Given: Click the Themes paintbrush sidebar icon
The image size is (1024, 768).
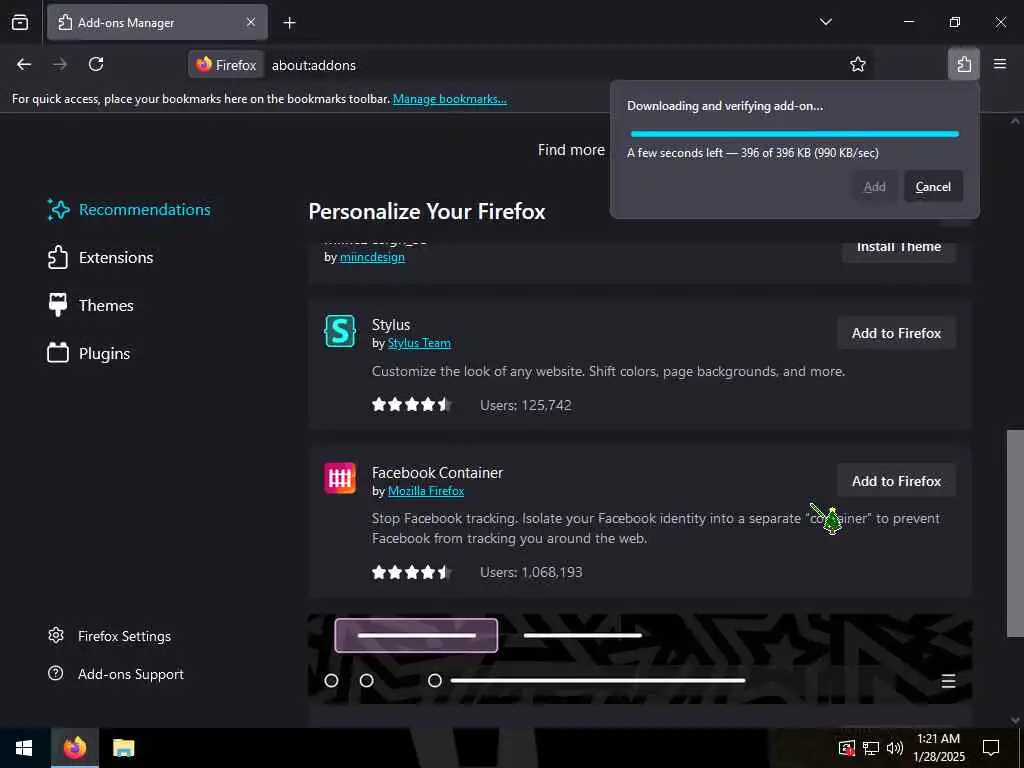Looking at the screenshot, I should pos(57,305).
